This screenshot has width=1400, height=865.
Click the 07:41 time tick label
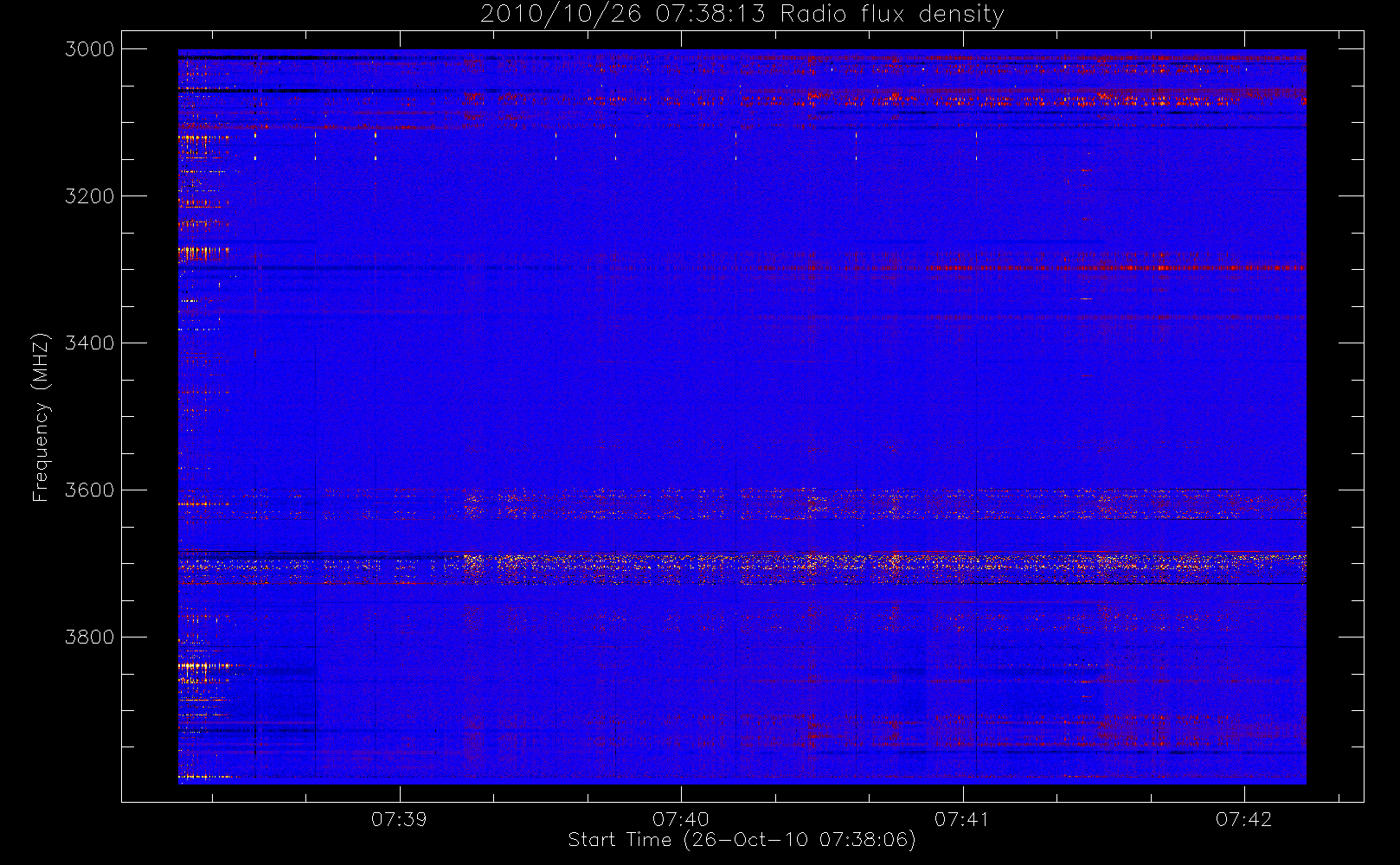[962, 819]
